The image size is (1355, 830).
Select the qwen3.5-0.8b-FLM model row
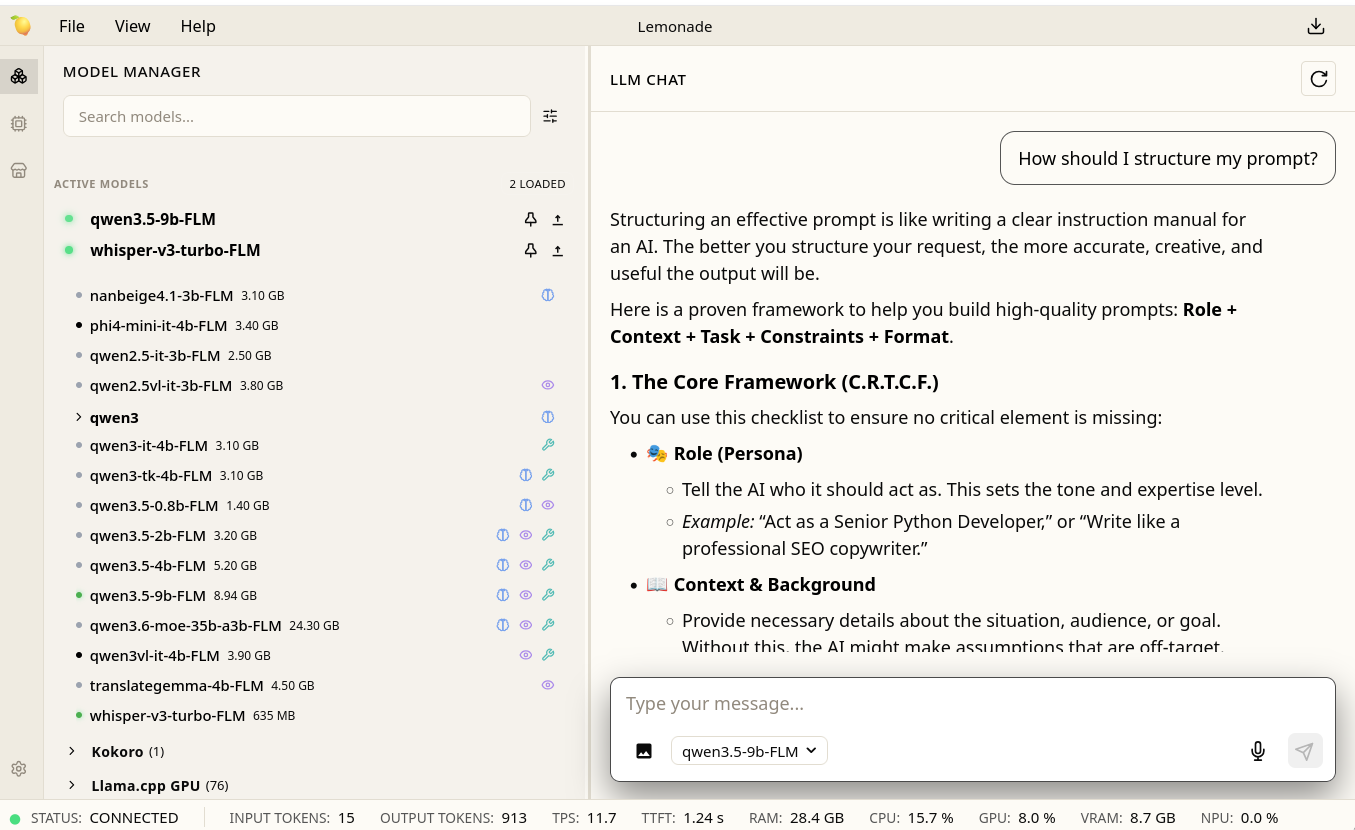(314, 505)
